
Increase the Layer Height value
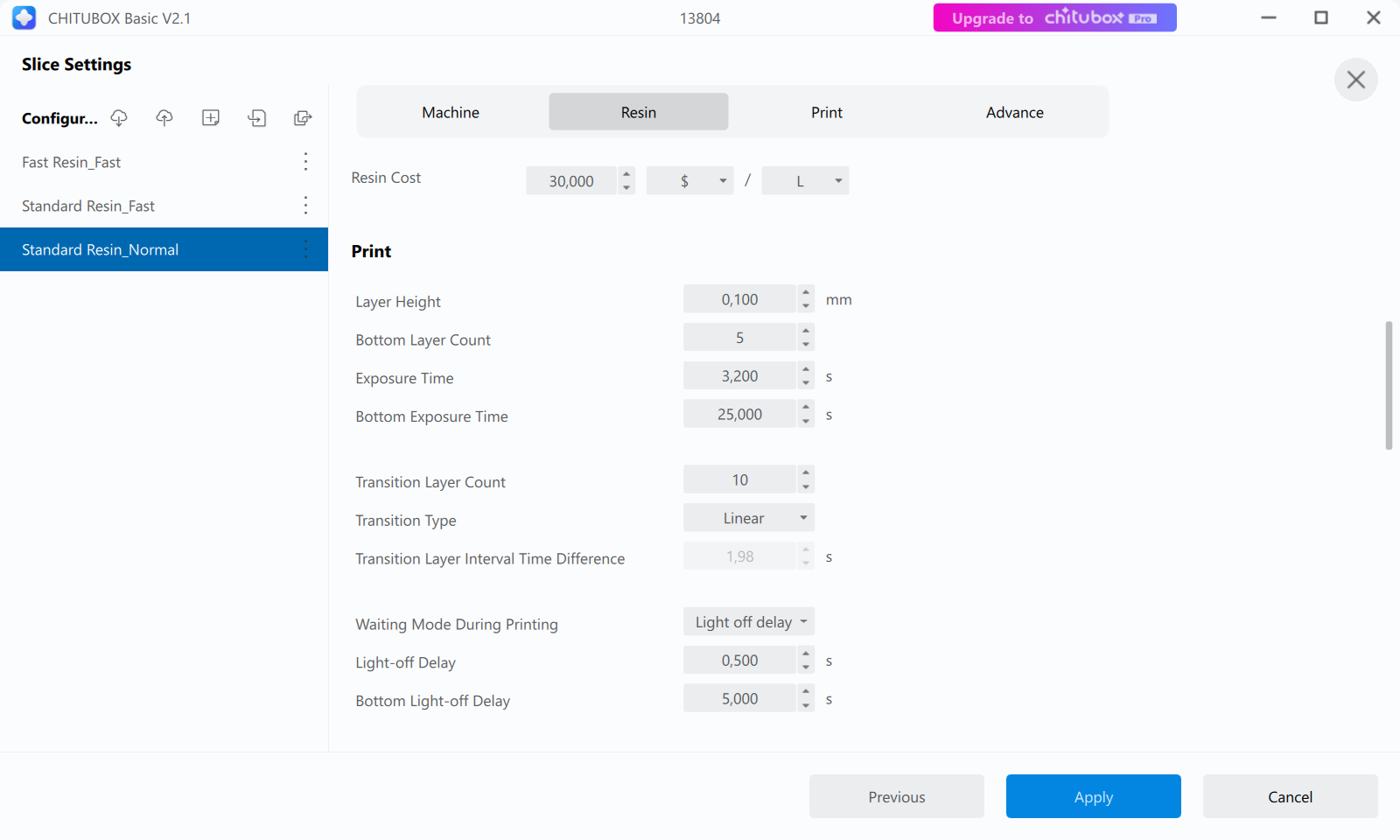coord(806,292)
